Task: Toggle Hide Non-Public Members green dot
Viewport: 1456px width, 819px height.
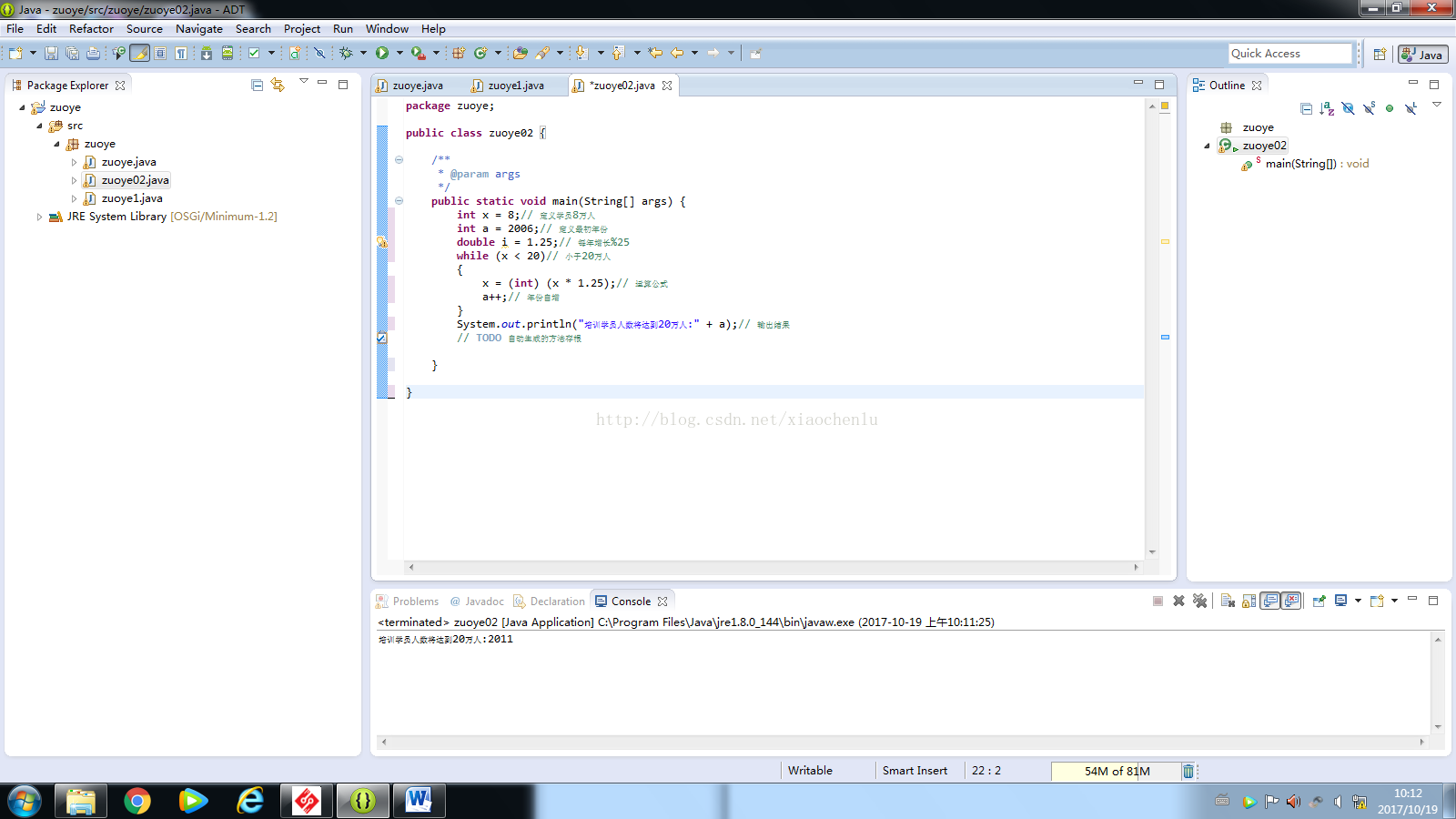Action: pos(1390,108)
